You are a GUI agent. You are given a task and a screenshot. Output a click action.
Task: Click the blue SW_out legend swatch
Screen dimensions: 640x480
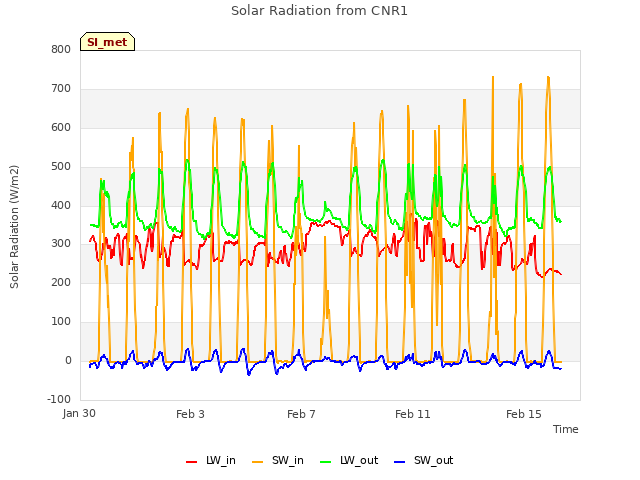pyautogui.click(x=400, y=462)
